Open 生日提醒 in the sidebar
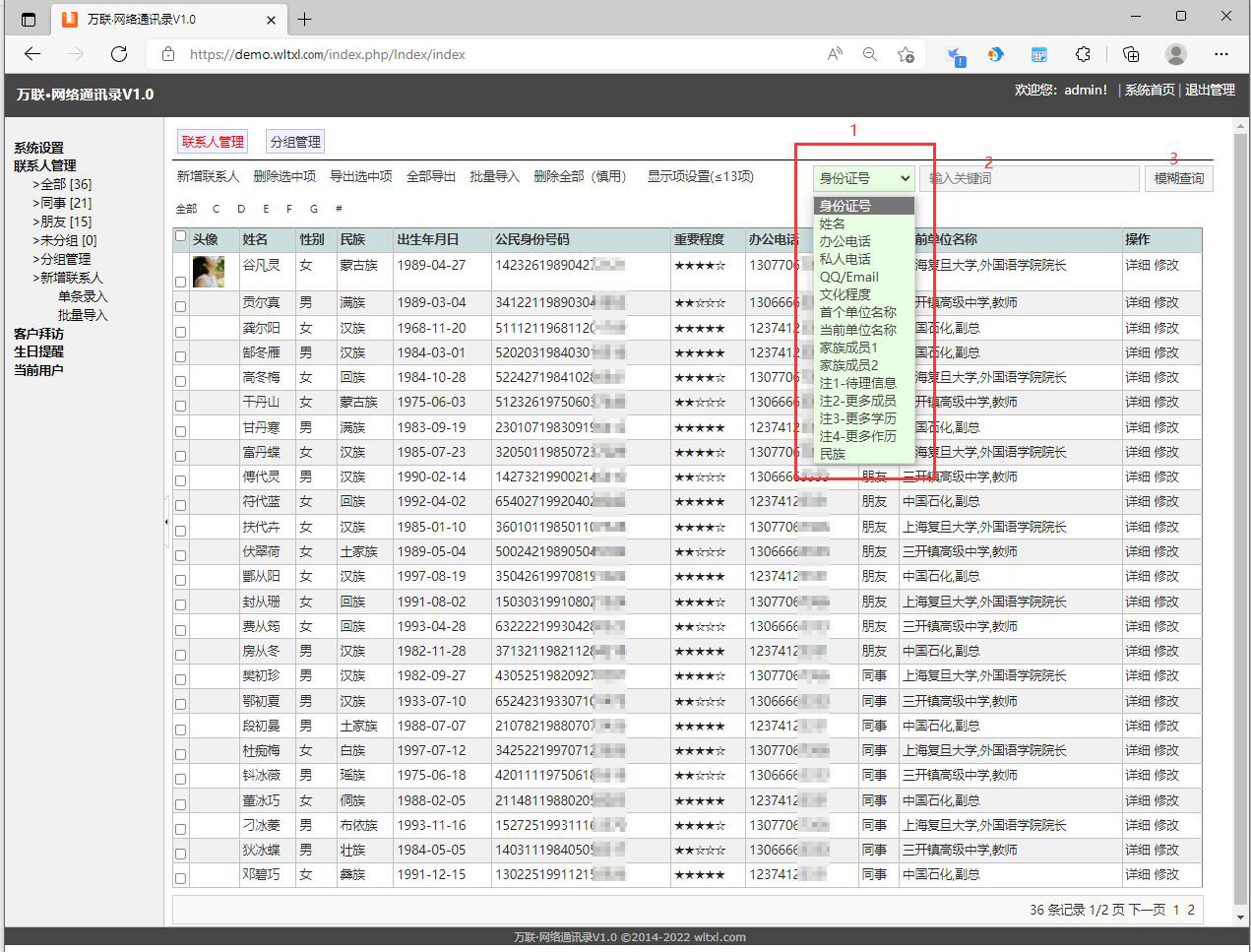The height and width of the screenshot is (952, 1251). [38, 351]
